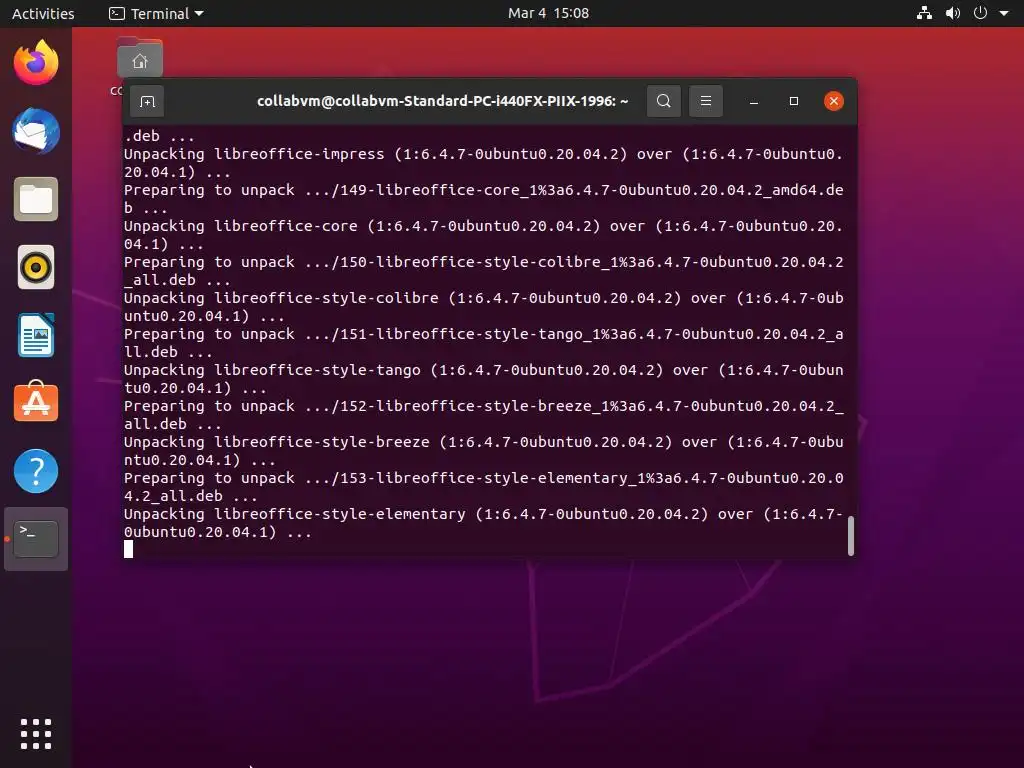The width and height of the screenshot is (1024, 768).
Task: Open Ubuntu Software center
Action: pyautogui.click(x=36, y=402)
